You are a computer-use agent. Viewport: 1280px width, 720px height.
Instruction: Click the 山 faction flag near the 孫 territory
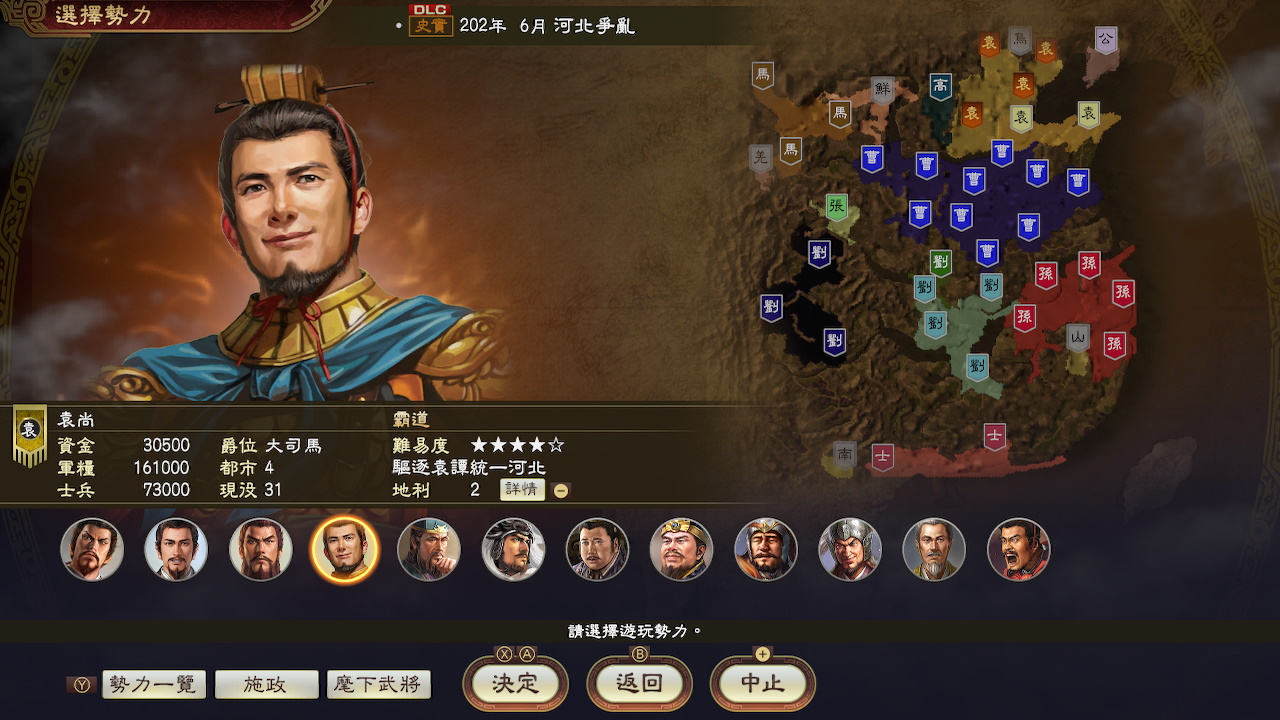pyautogui.click(x=1078, y=337)
